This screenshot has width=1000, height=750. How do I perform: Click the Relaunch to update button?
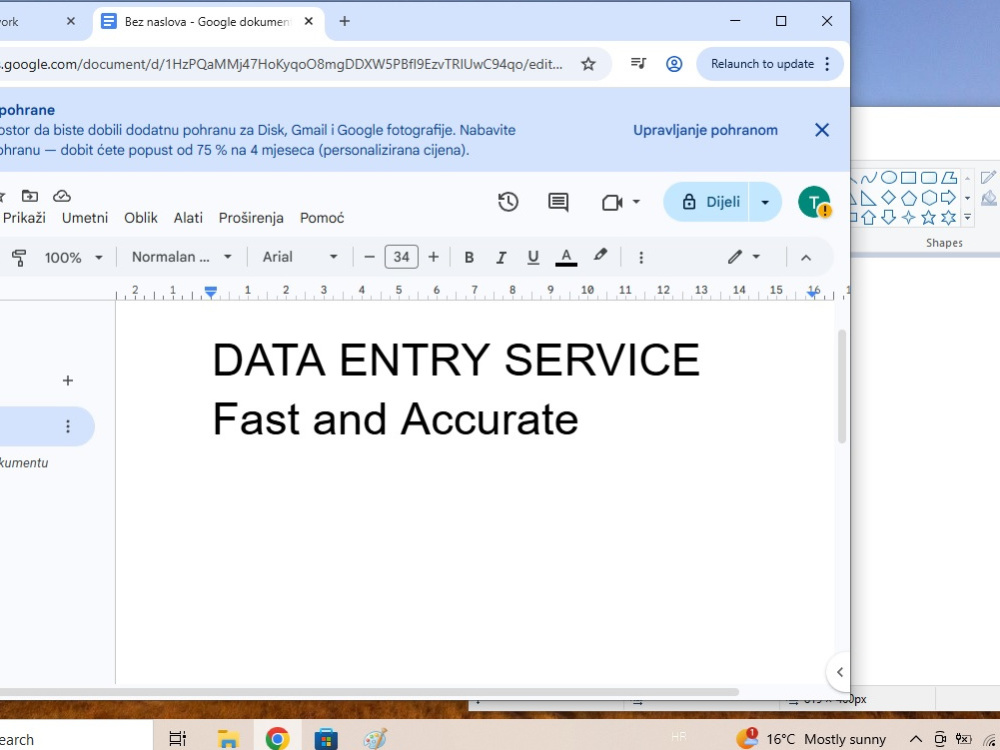coord(762,64)
